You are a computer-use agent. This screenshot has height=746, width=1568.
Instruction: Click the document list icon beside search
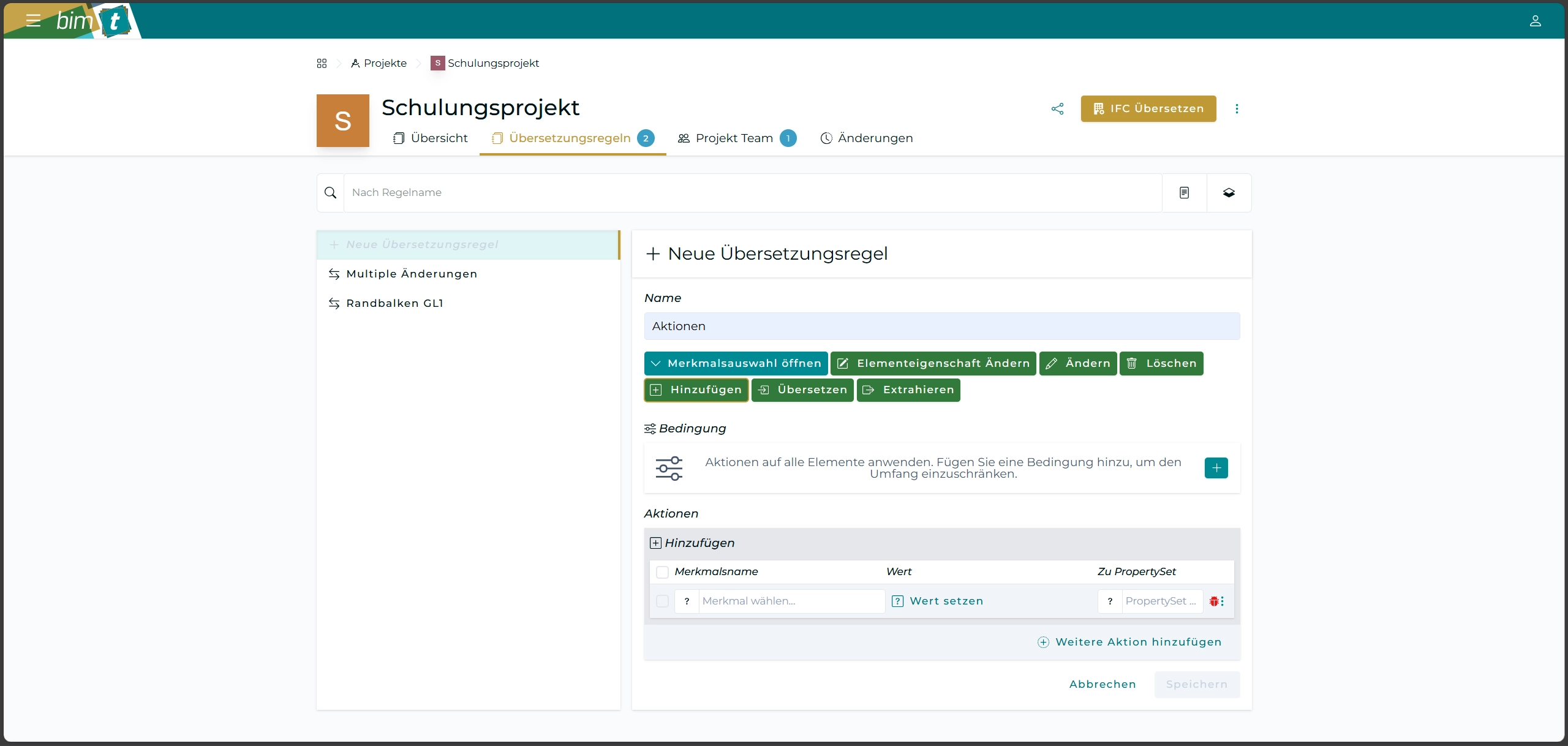click(x=1184, y=193)
